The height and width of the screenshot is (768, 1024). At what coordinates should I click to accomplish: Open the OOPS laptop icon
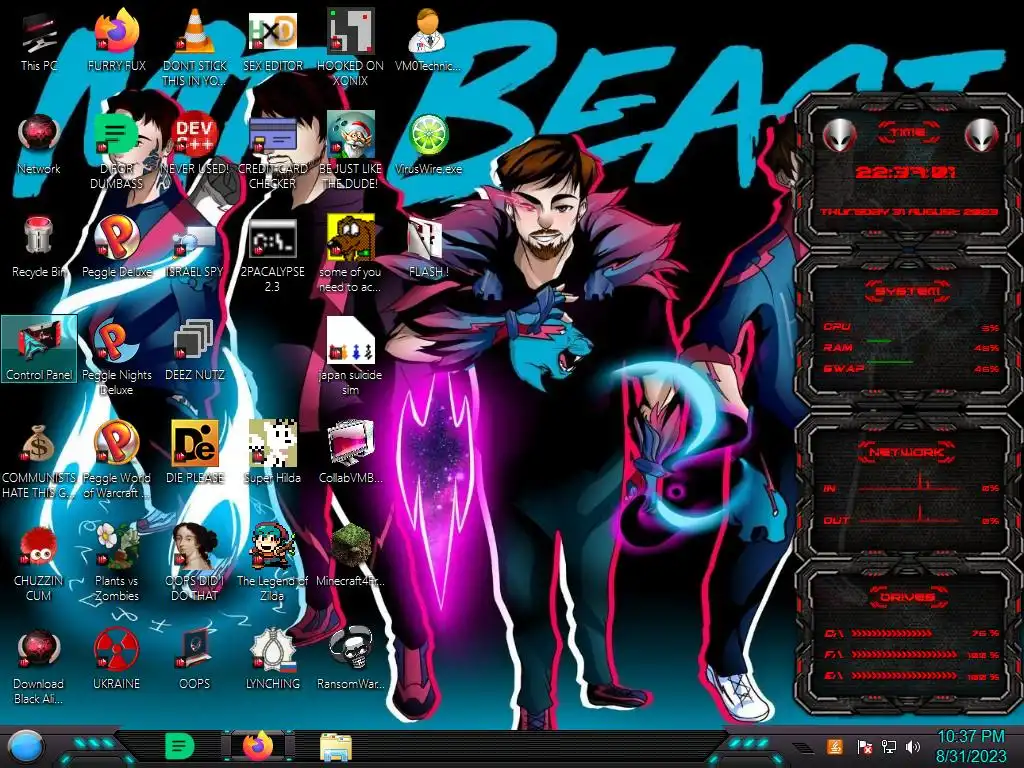click(195, 660)
